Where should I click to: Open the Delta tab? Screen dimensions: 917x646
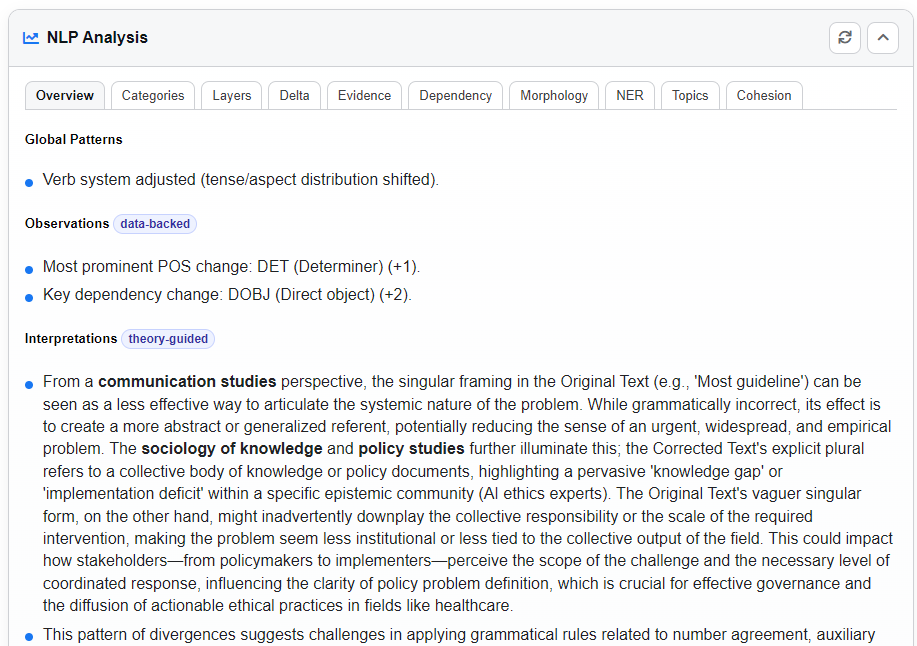click(x=294, y=96)
